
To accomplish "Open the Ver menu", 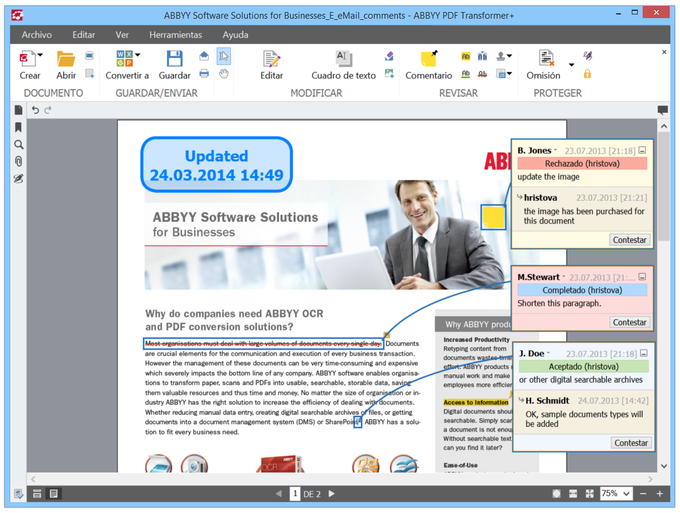I will coord(122,35).
